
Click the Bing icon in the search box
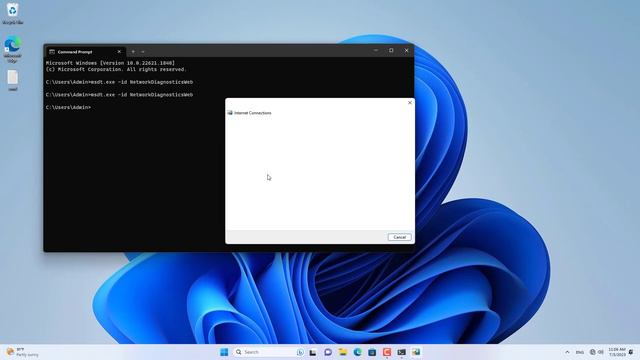click(300, 352)
